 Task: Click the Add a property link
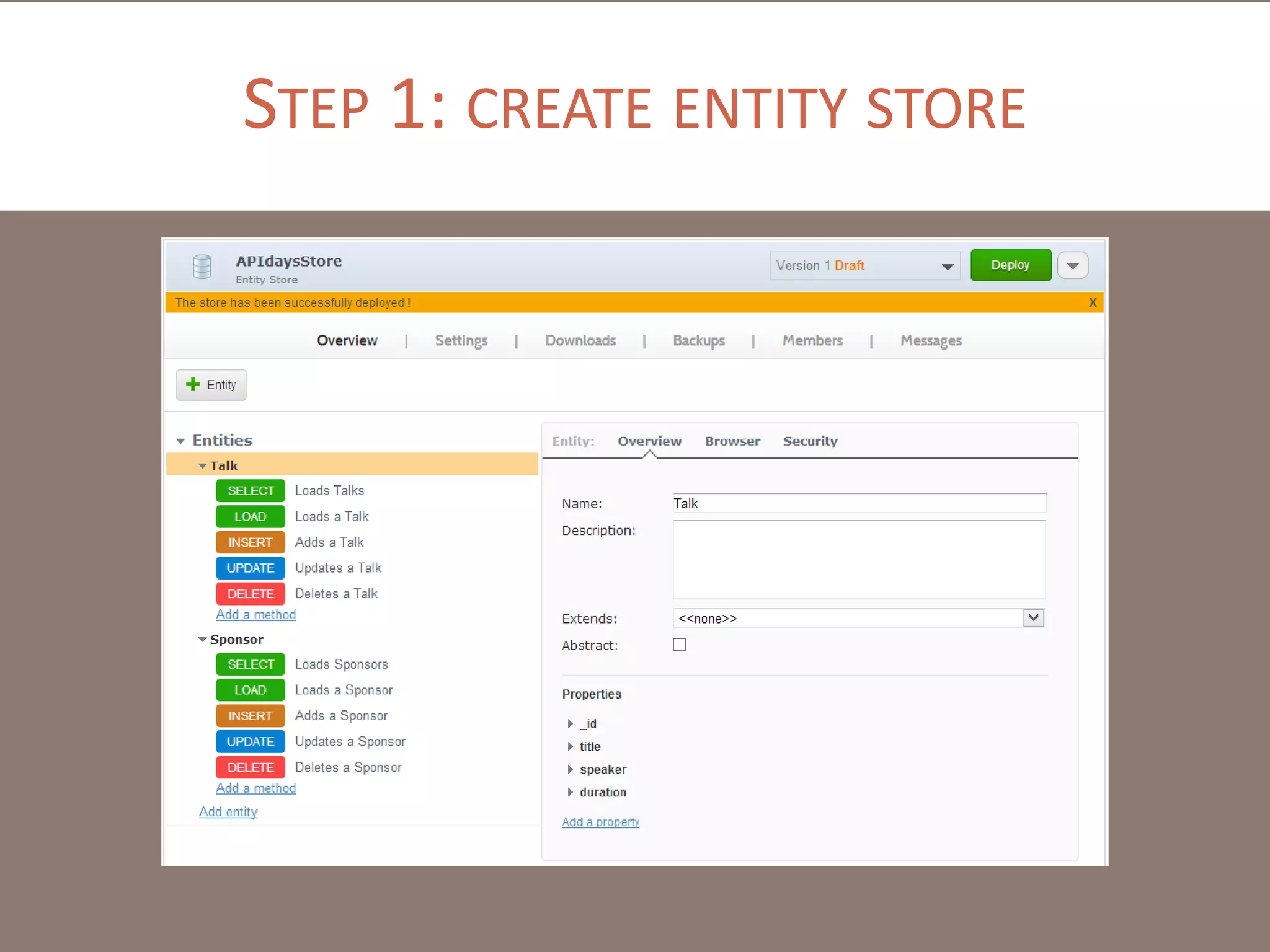[600, 822]
